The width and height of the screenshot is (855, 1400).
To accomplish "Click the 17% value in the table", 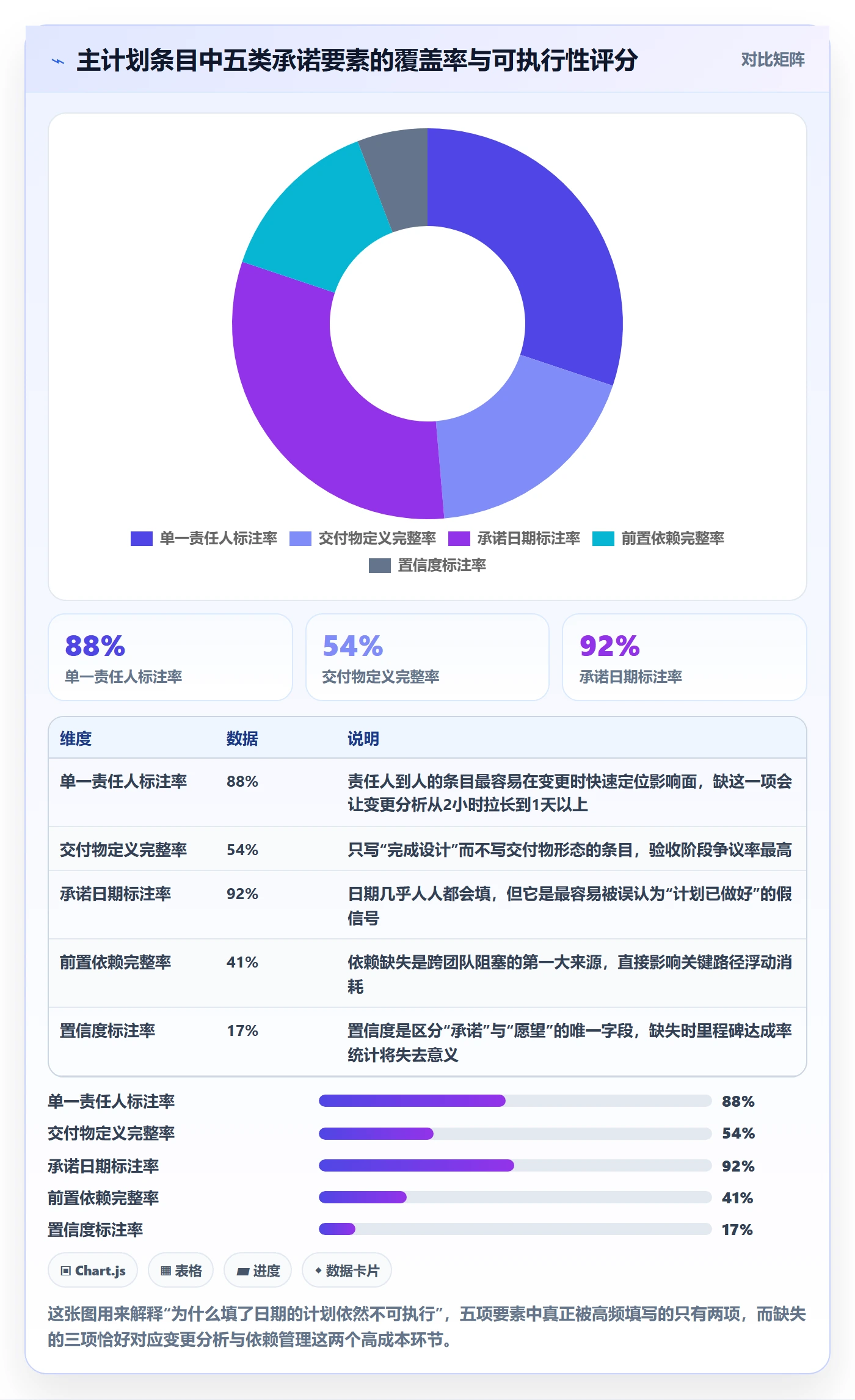I will 242,1030.
